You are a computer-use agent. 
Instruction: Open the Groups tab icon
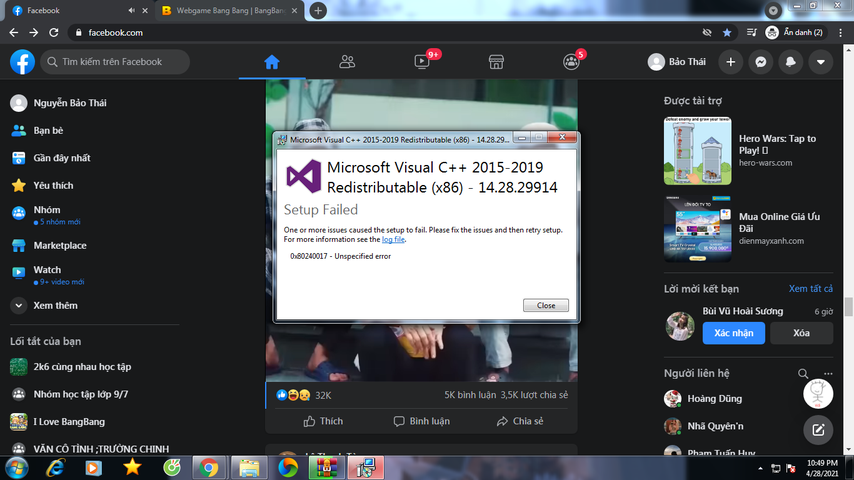[571, 62]
